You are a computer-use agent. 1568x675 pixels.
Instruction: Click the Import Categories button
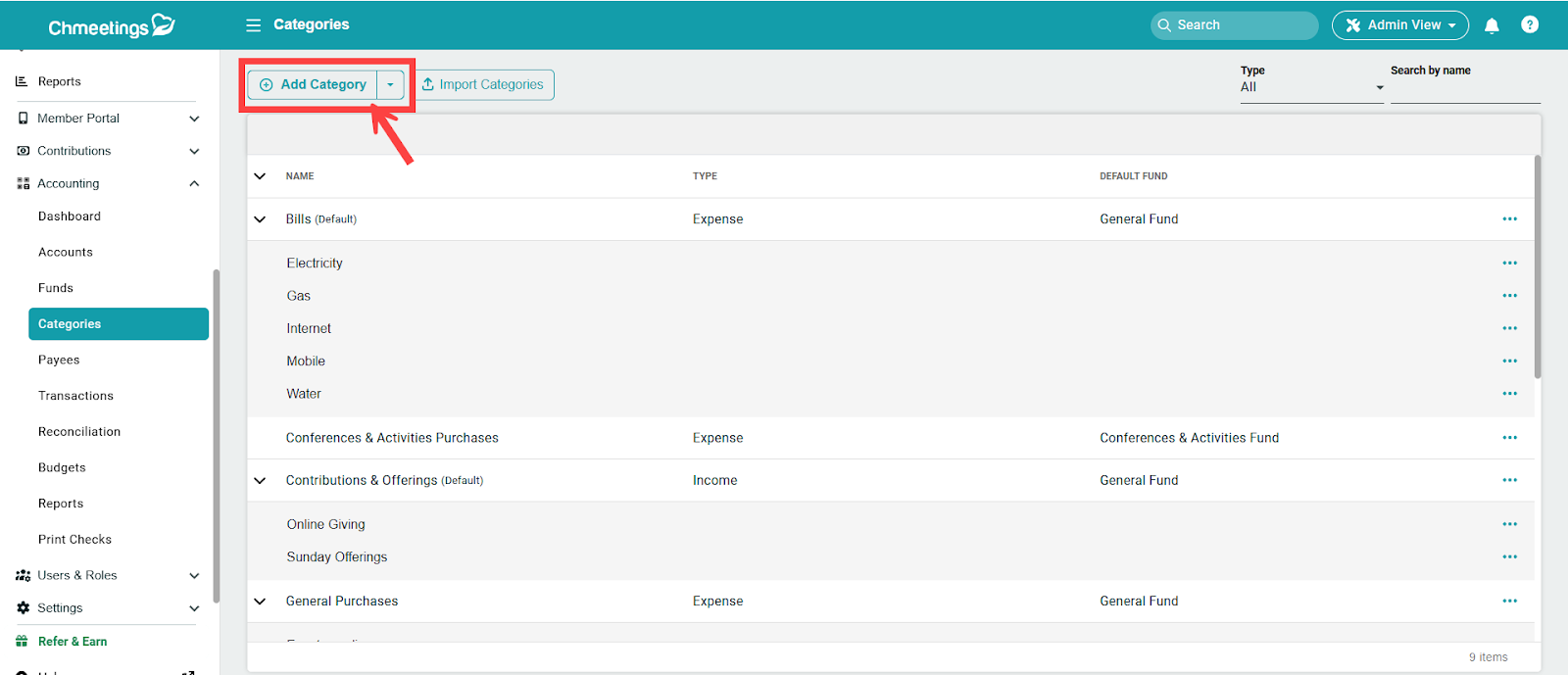click(482, 85)
